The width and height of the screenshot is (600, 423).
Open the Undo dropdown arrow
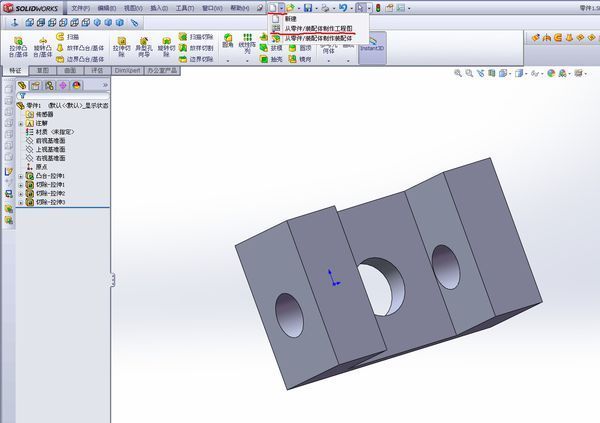coord(351,8)
